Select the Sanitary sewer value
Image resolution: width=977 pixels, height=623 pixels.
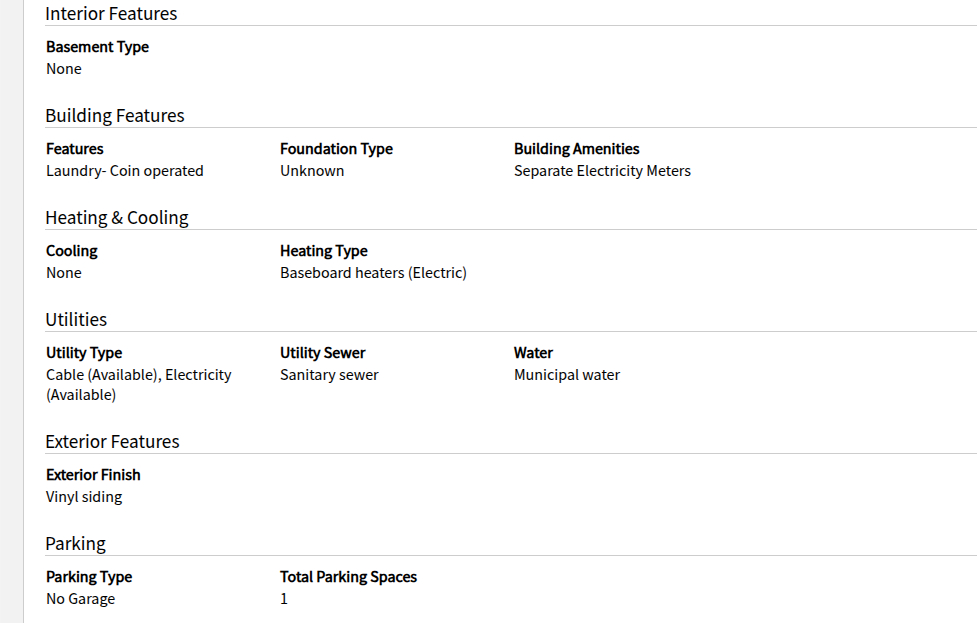click(329, 375)
